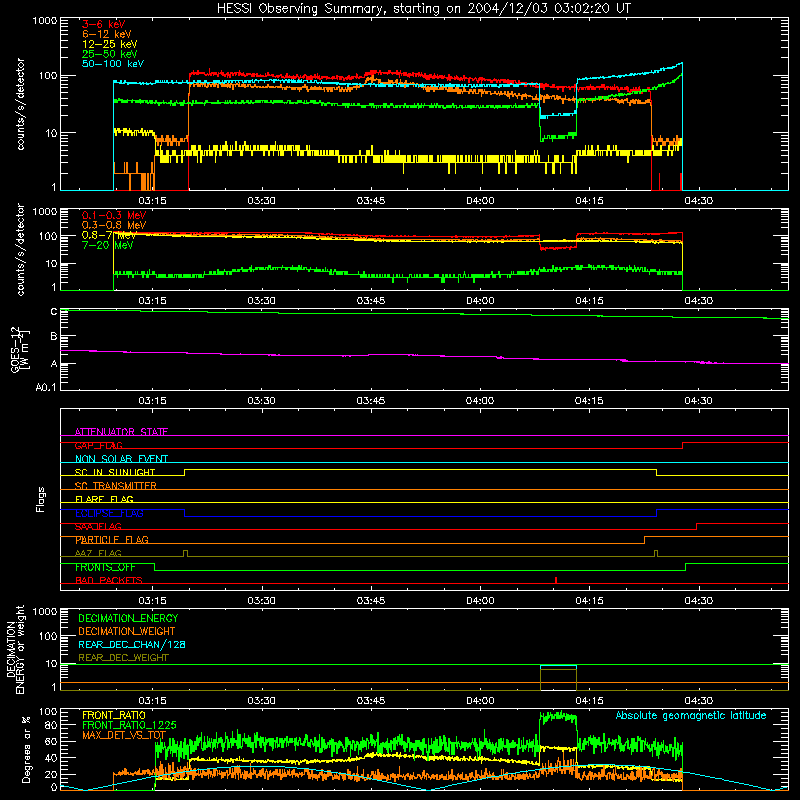Click 04:00 tick under the MeV plot
Viewport: 800px width, 800px height.
[480, 301]
